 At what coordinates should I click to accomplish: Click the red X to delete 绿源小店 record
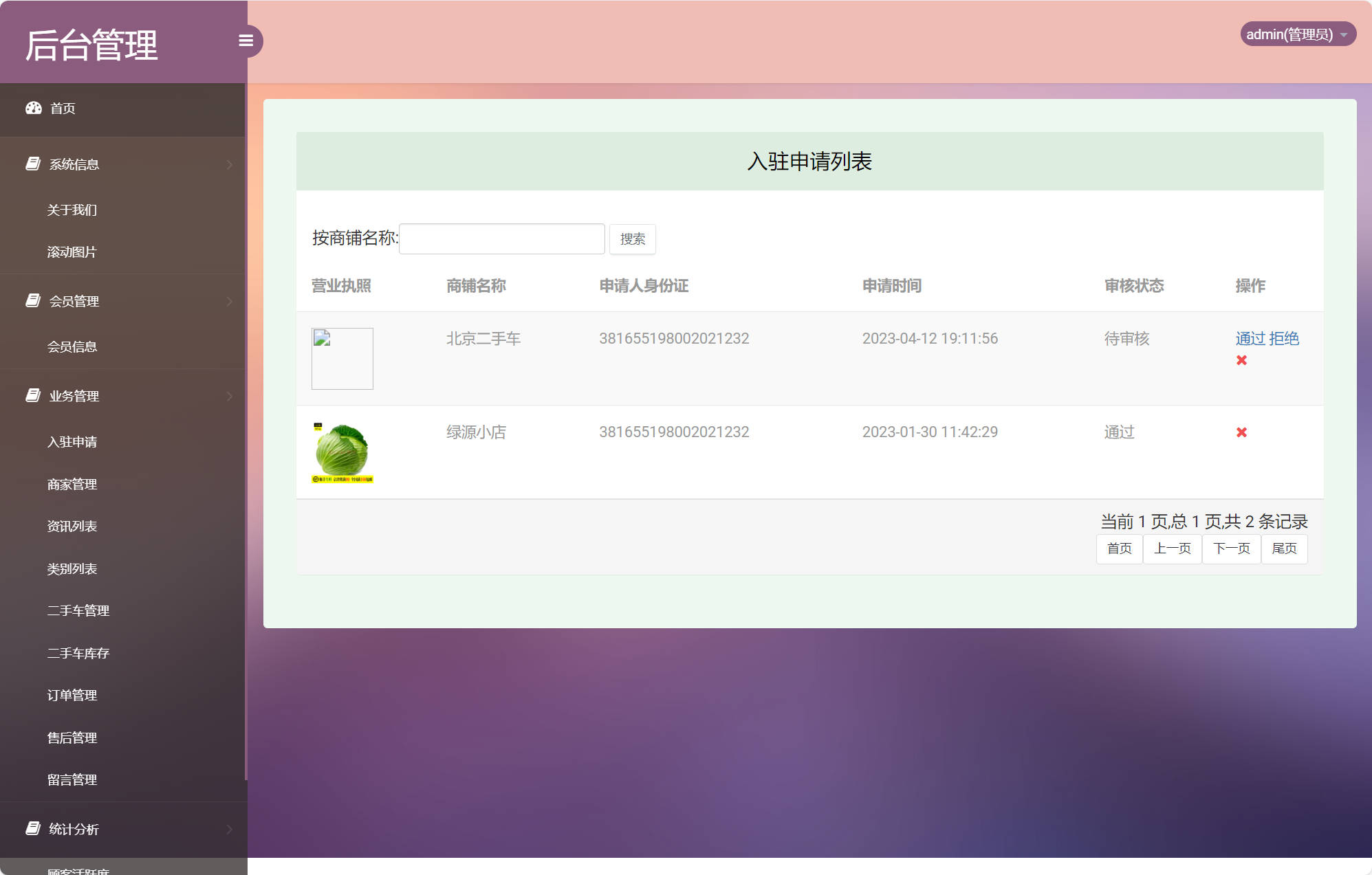click(x=1242, y=432)
